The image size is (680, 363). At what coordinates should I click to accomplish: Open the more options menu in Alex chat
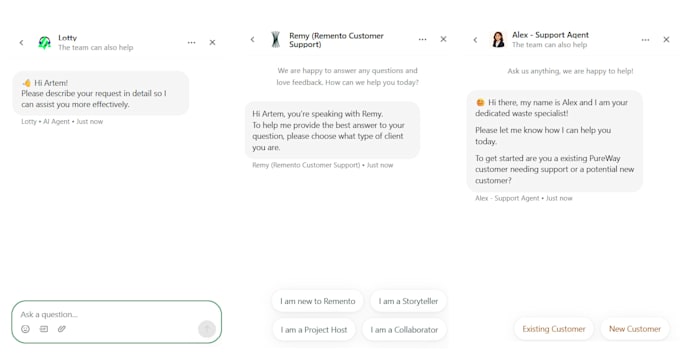point(645,40)
